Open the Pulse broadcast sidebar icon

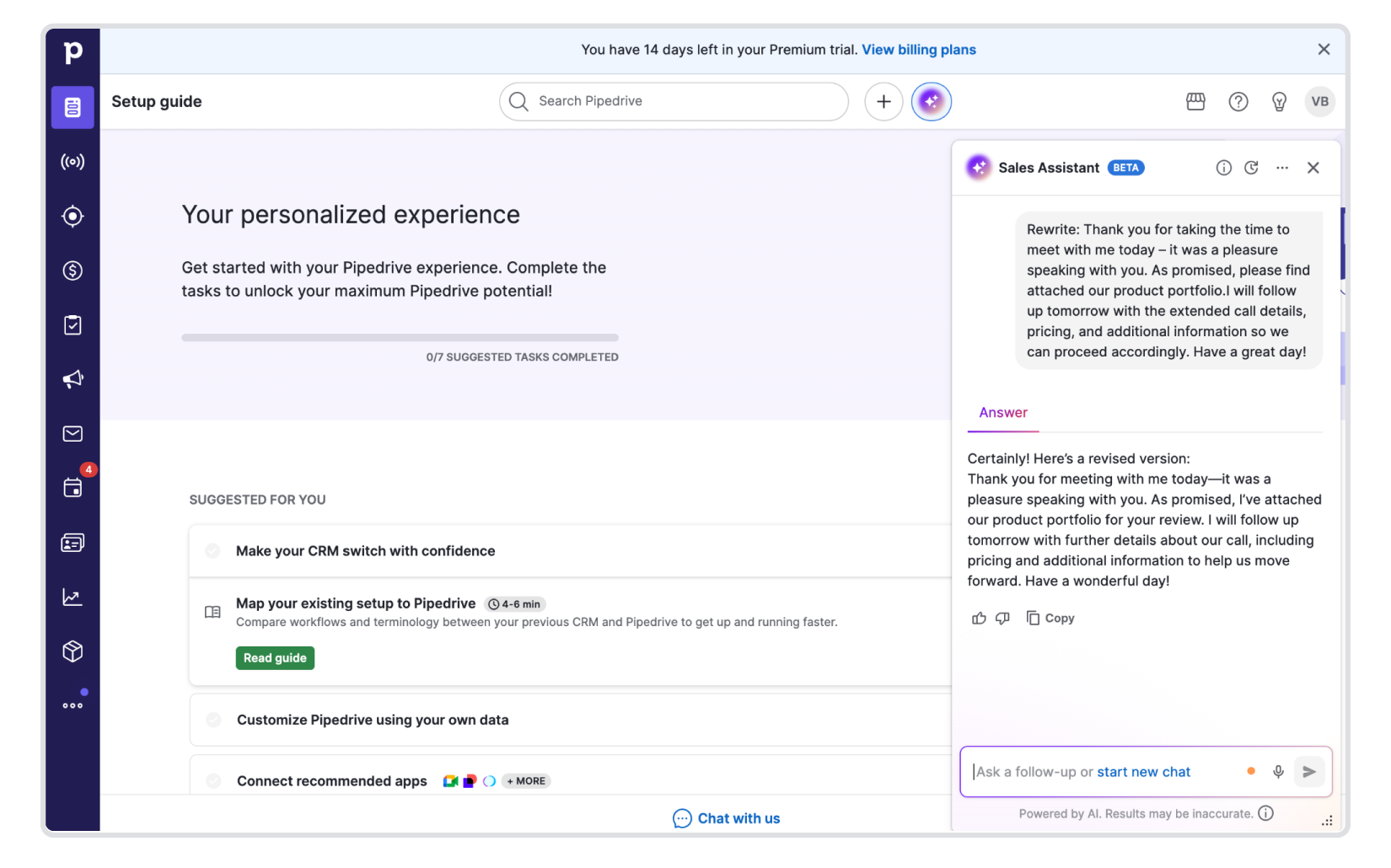pos(73,162)
